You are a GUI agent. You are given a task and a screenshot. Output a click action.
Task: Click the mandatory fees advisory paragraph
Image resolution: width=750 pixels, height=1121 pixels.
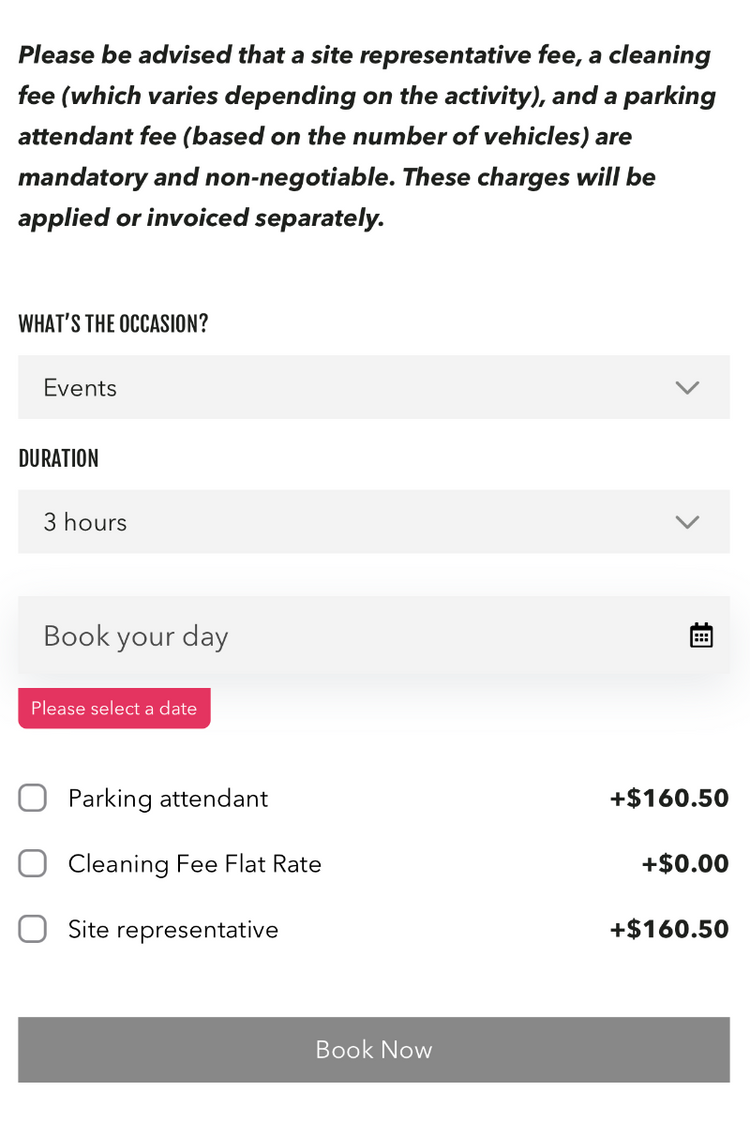(x=366, y=137)
